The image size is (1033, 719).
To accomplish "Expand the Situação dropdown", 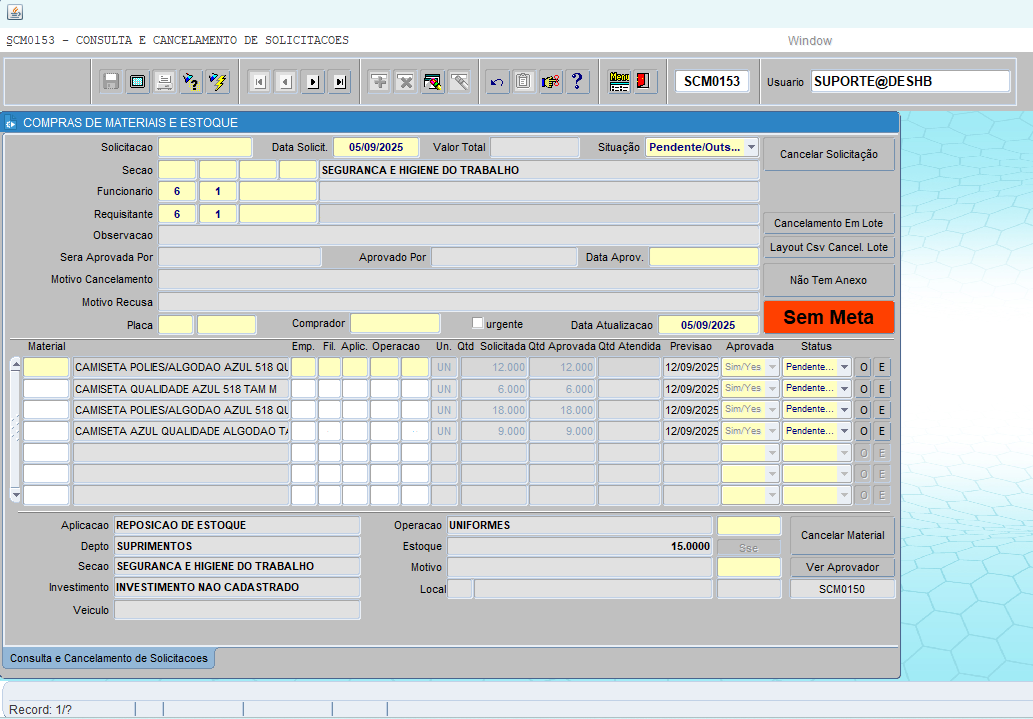I will pos(750,147).
